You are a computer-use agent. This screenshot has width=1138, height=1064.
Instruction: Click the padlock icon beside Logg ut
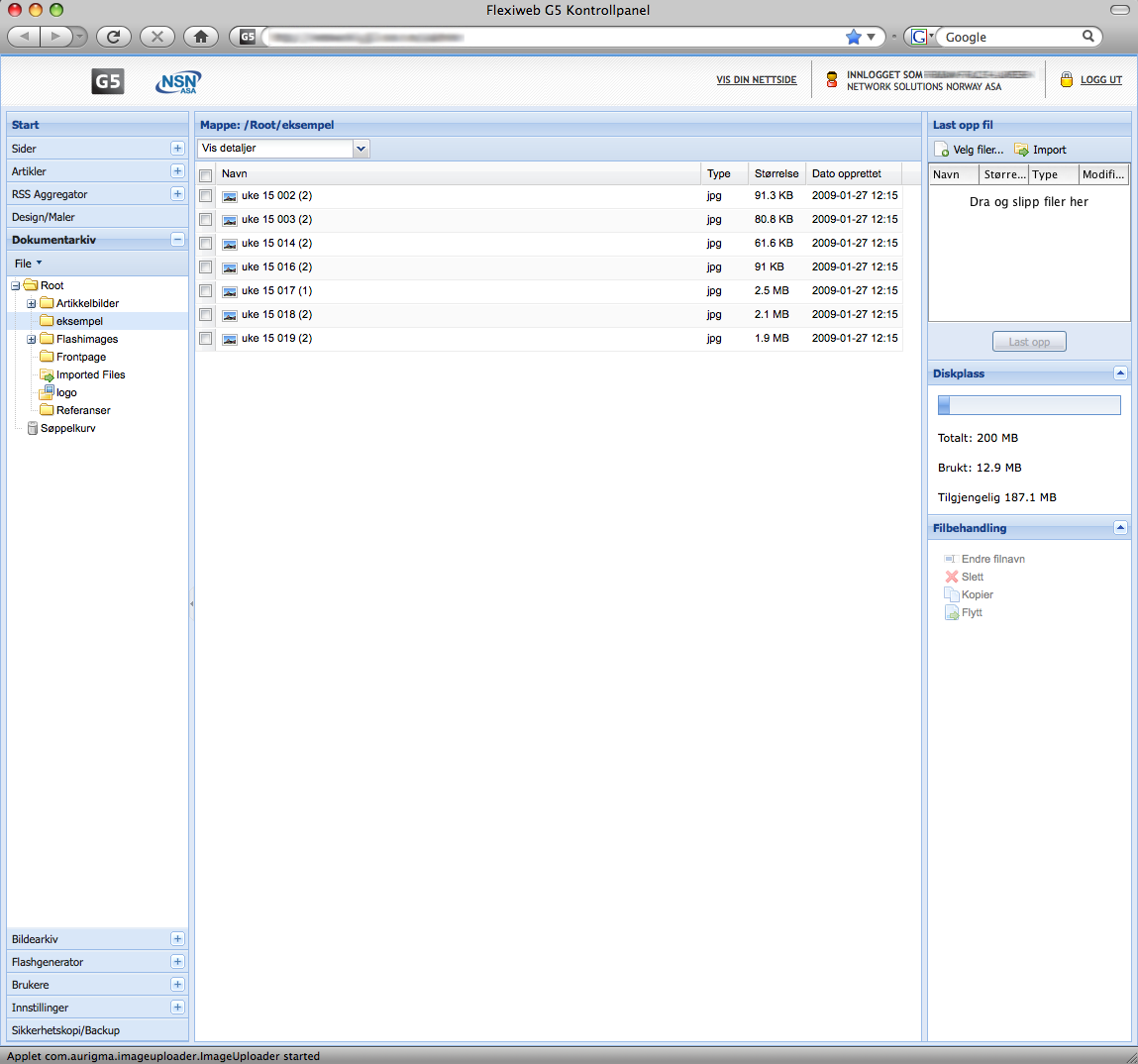(x=1067, y=80)
